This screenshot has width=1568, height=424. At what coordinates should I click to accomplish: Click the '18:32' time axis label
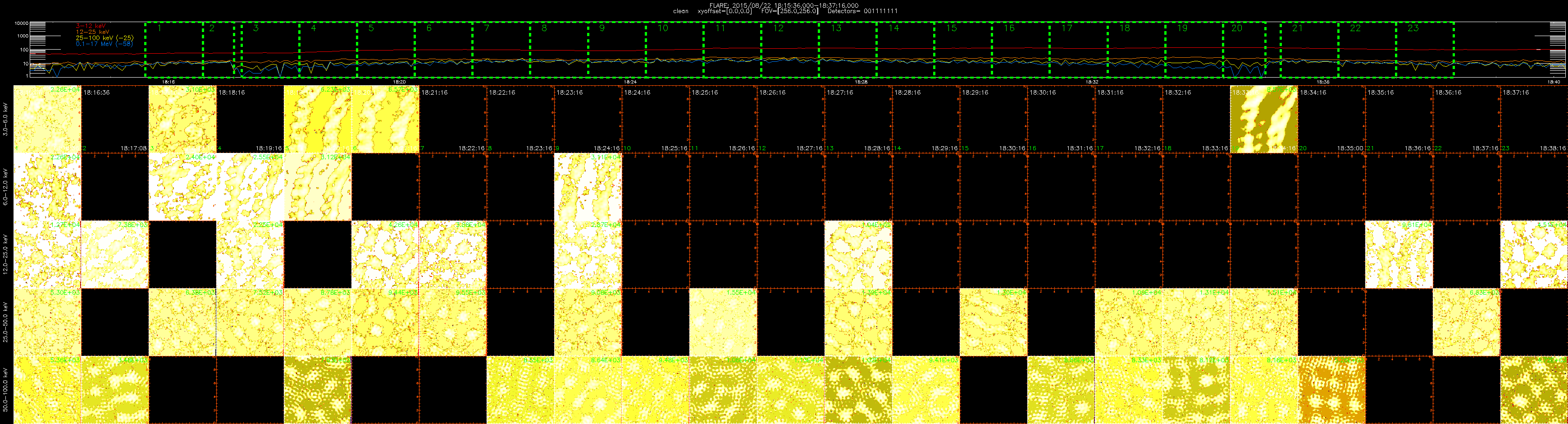click(x=1092, y=81)
